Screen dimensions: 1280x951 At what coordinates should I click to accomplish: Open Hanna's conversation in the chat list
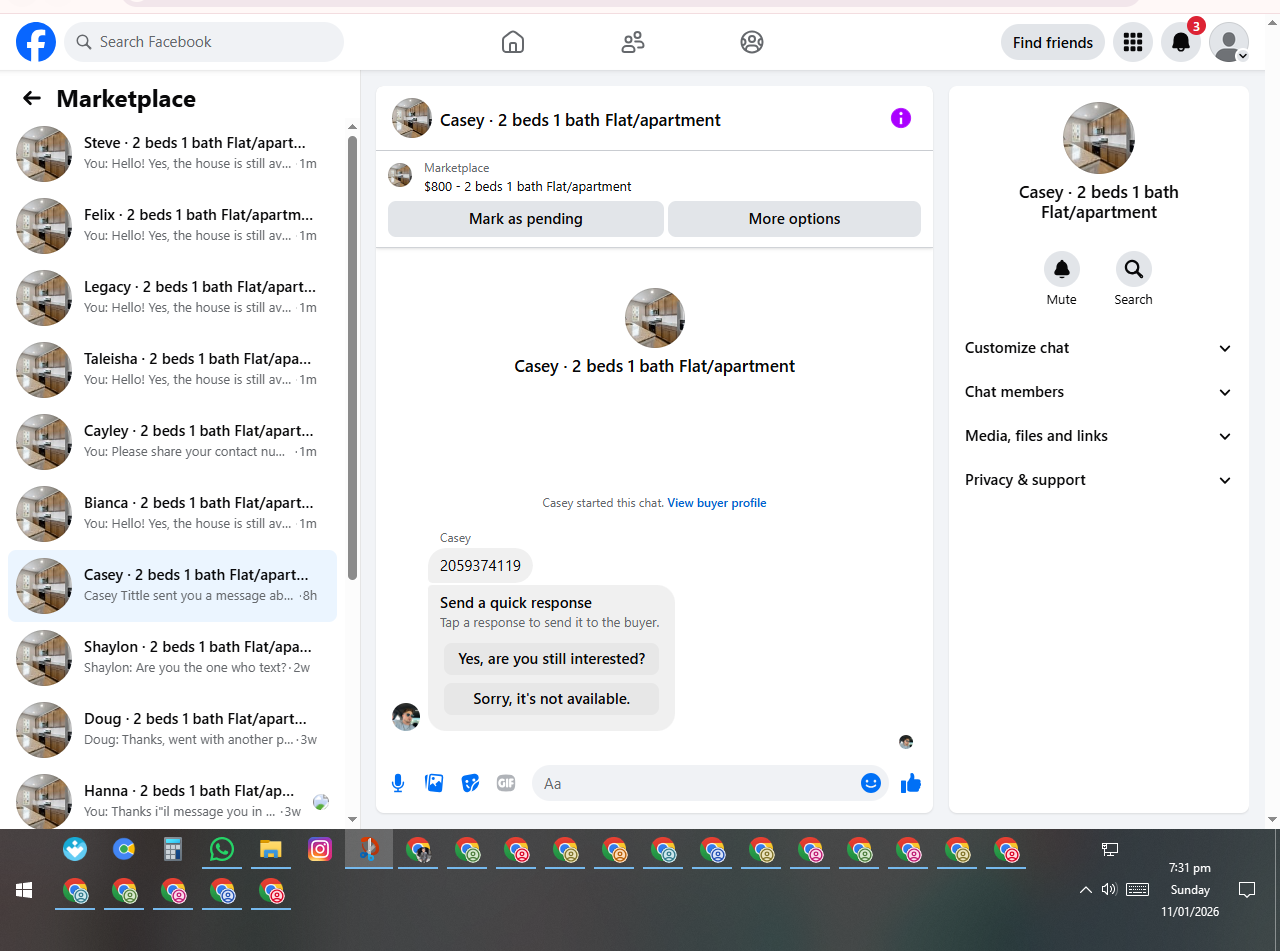[x=172, y=798]
